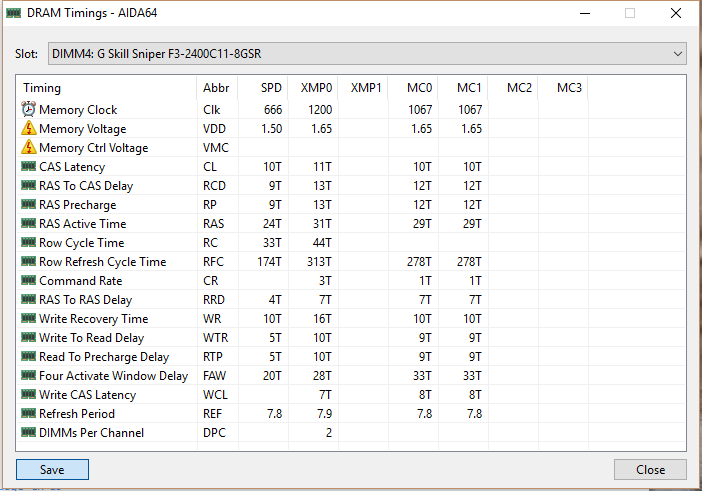Click the RAM icon beside Row Refresh Cycle Time
Screen dimensions: 702x491
click(x=29, y=261)
